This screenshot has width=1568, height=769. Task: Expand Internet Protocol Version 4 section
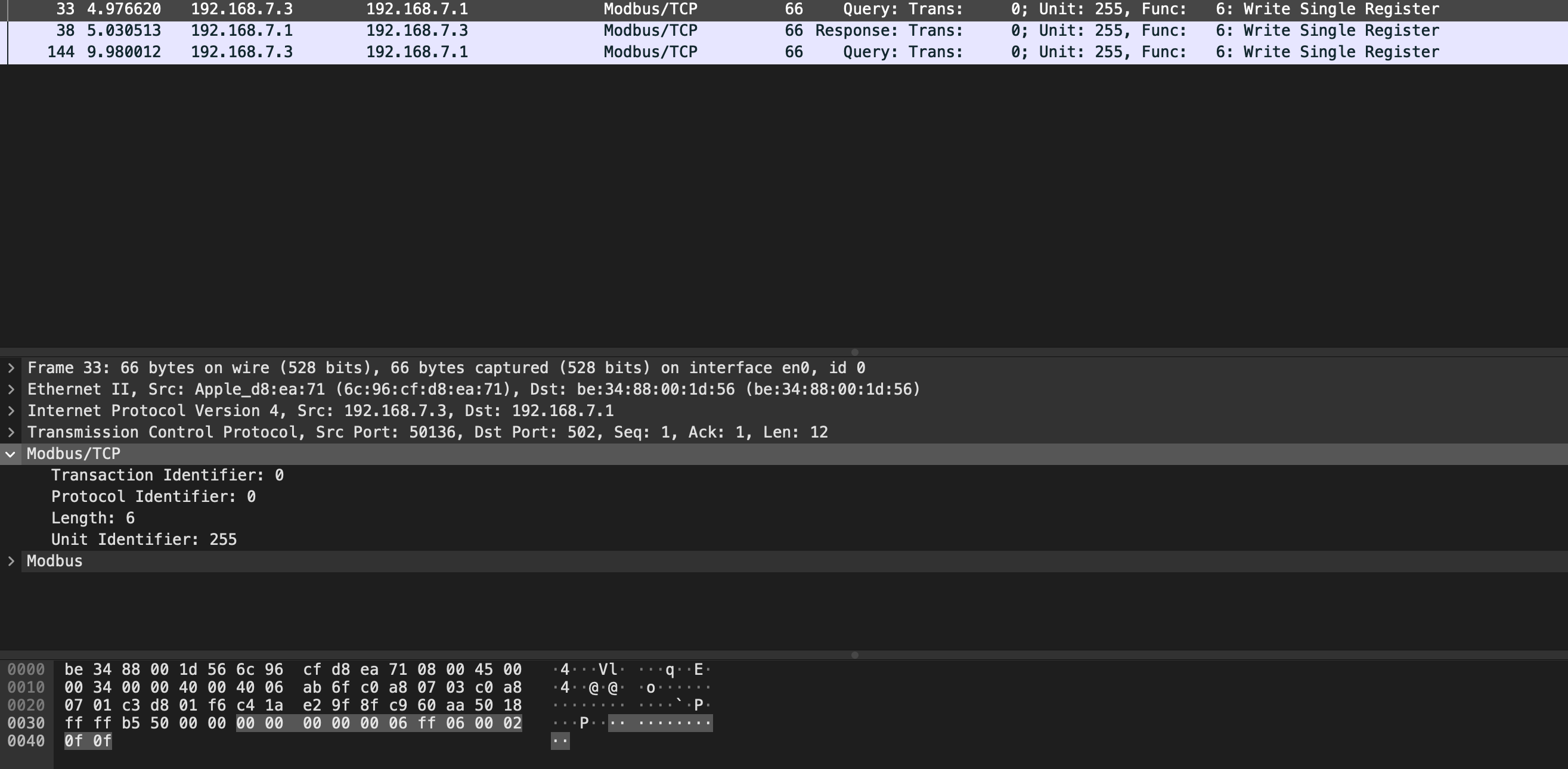point(11,411)
